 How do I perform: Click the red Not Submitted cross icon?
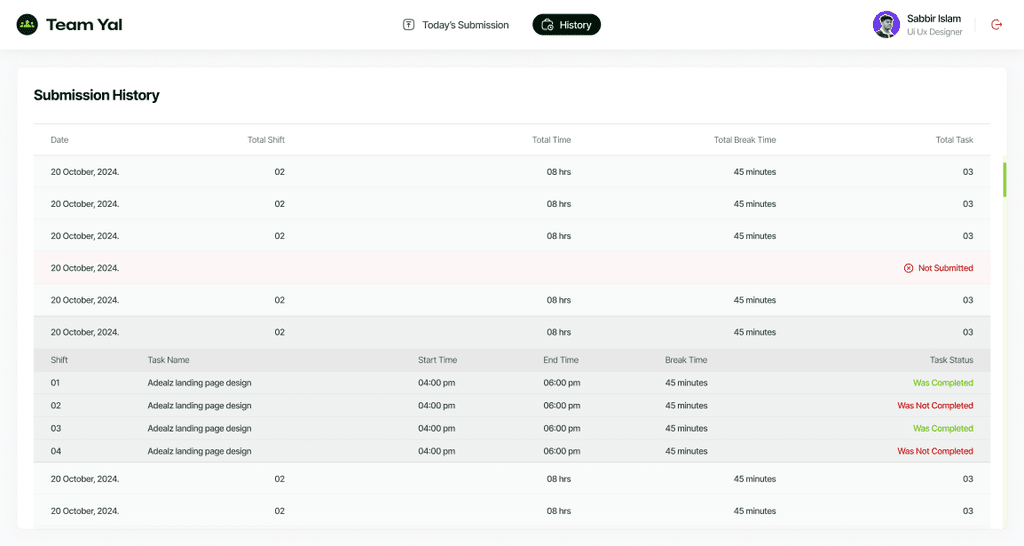(x=908, y=268)
